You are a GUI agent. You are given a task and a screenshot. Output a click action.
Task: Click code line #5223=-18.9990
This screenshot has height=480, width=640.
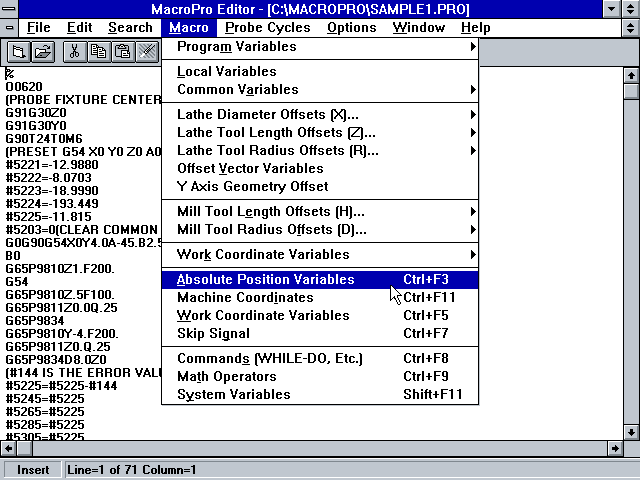click(52, 191)
